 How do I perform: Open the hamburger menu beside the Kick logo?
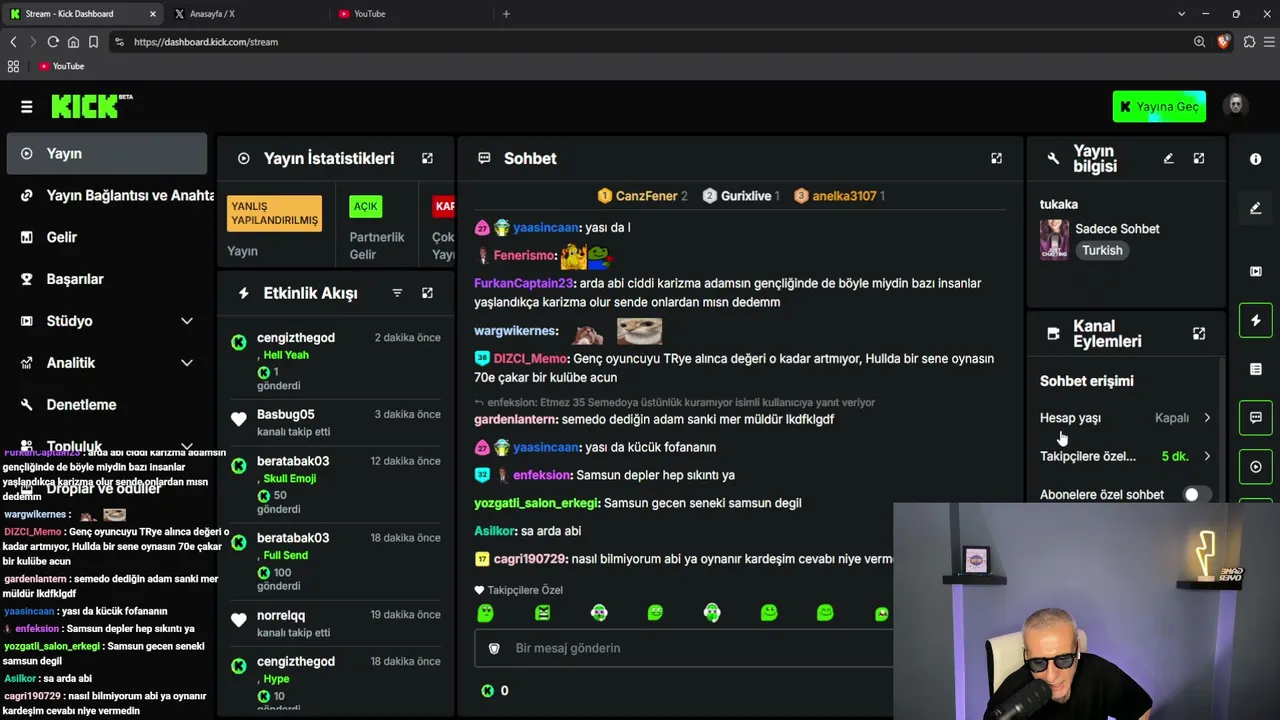coord(27,107)
